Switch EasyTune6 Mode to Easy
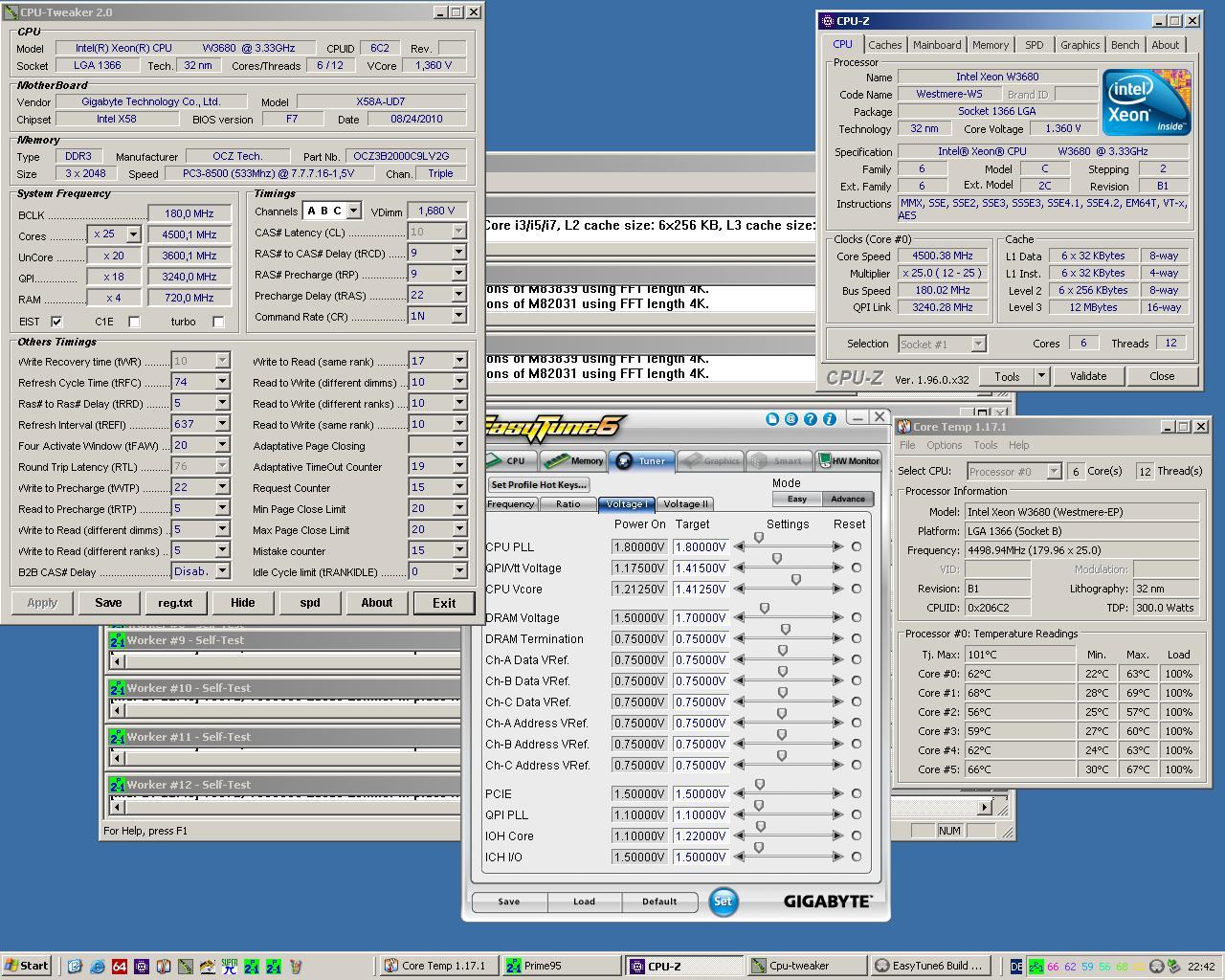 (x=797, y=499)
